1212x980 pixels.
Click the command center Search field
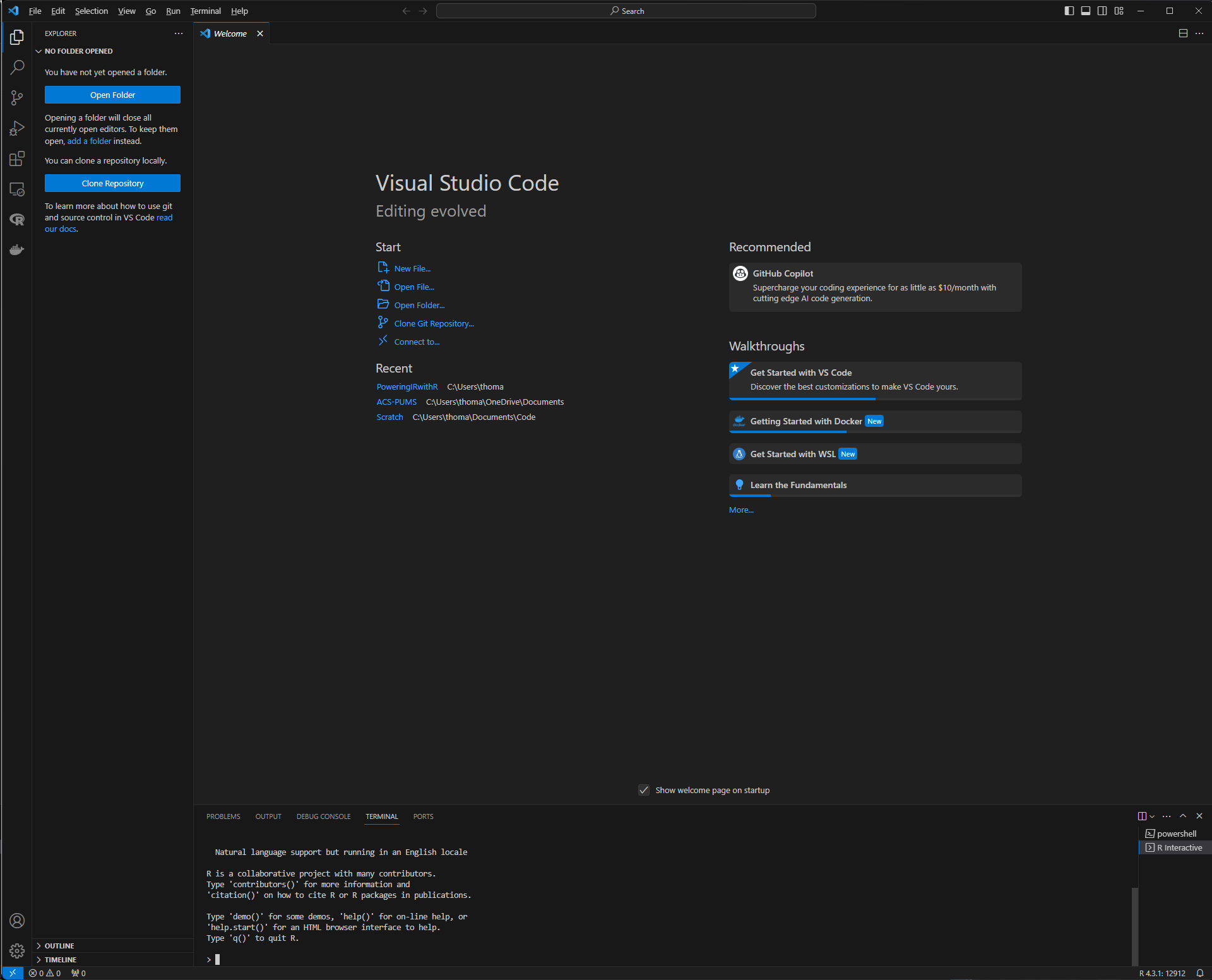pos(626,11)
